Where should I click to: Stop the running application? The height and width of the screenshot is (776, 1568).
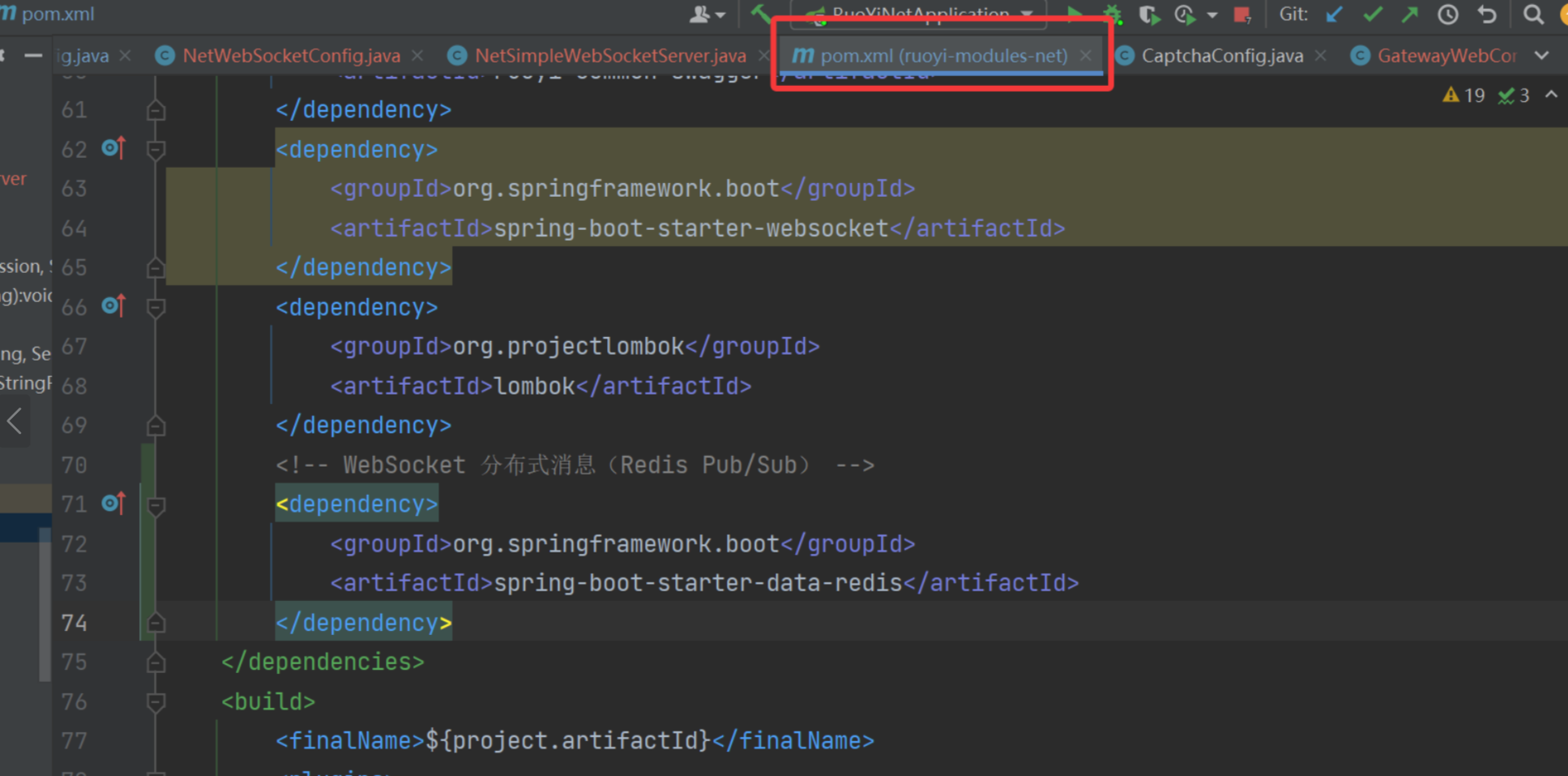pyautogui.click(x=1241, y=15)
